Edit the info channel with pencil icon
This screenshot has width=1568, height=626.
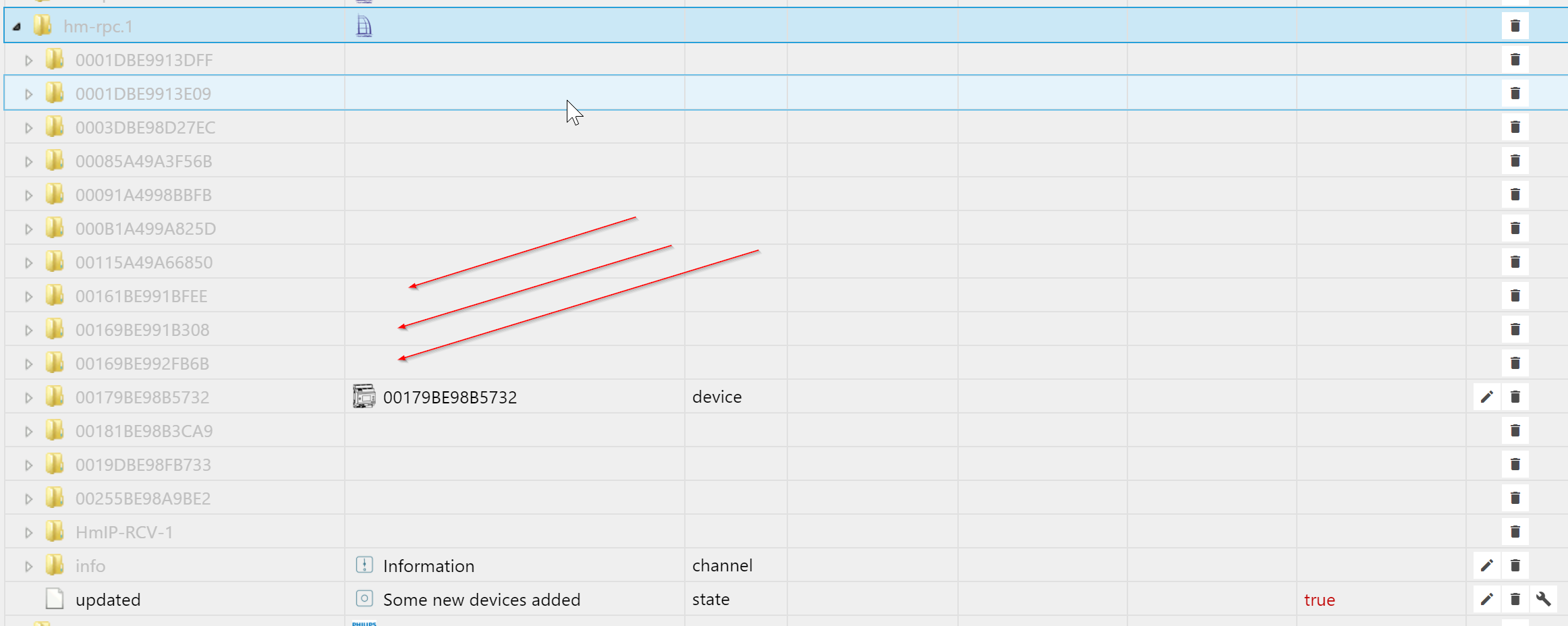pyautogui.click(x=1486, y=565)
